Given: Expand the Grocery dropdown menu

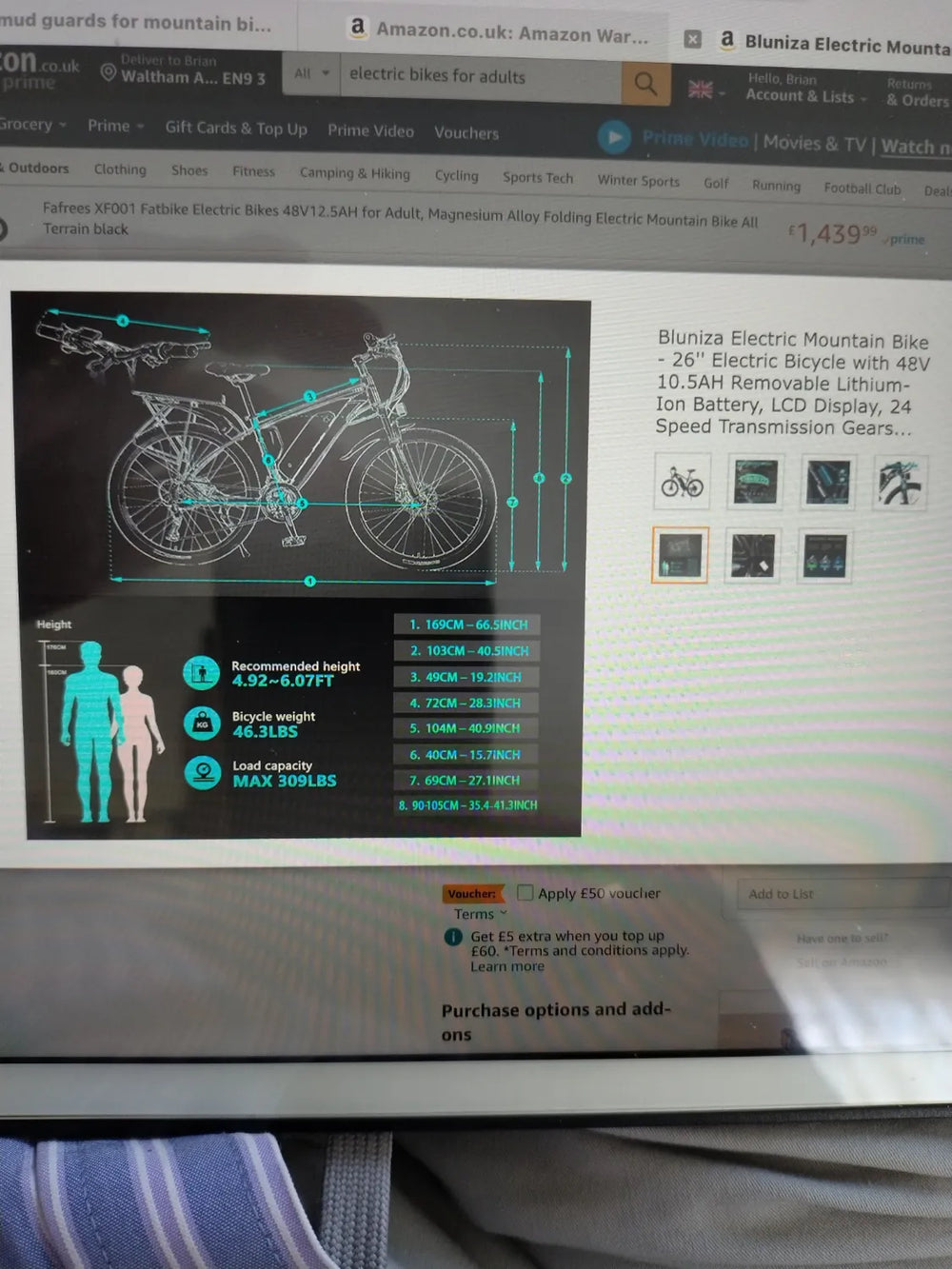Looking at the screenshot, I should [33, 124].
